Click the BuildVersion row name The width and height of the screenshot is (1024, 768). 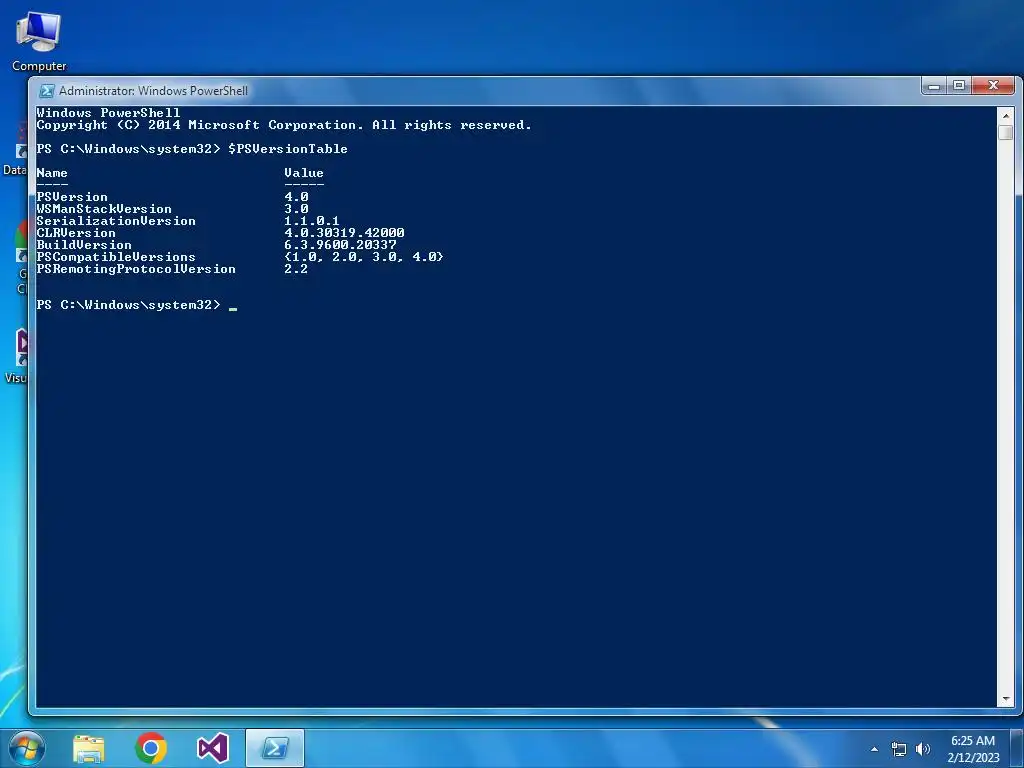84,245
